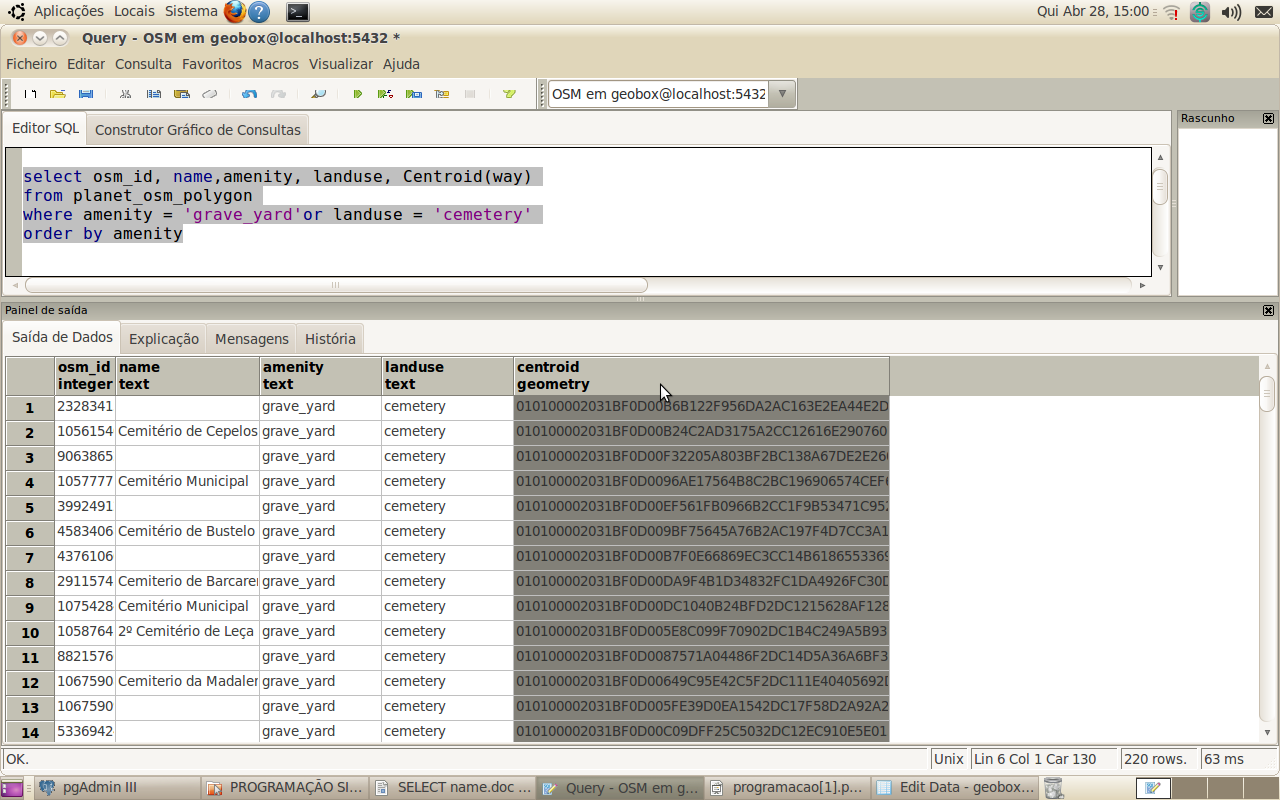Click the New query window icon

(x=30, y=94)
